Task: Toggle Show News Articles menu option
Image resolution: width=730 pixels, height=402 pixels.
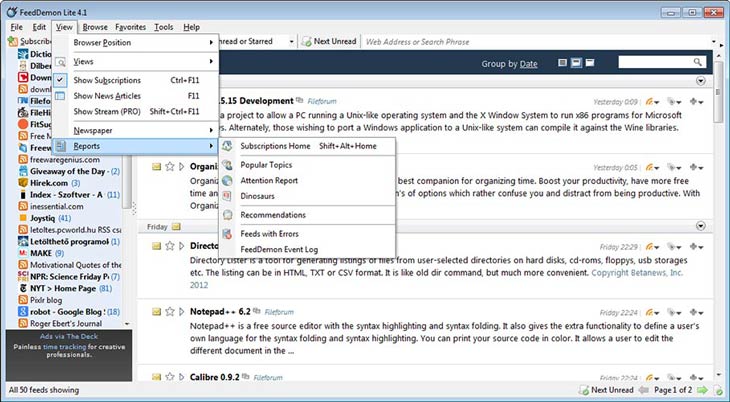Action: click(107, 96)
